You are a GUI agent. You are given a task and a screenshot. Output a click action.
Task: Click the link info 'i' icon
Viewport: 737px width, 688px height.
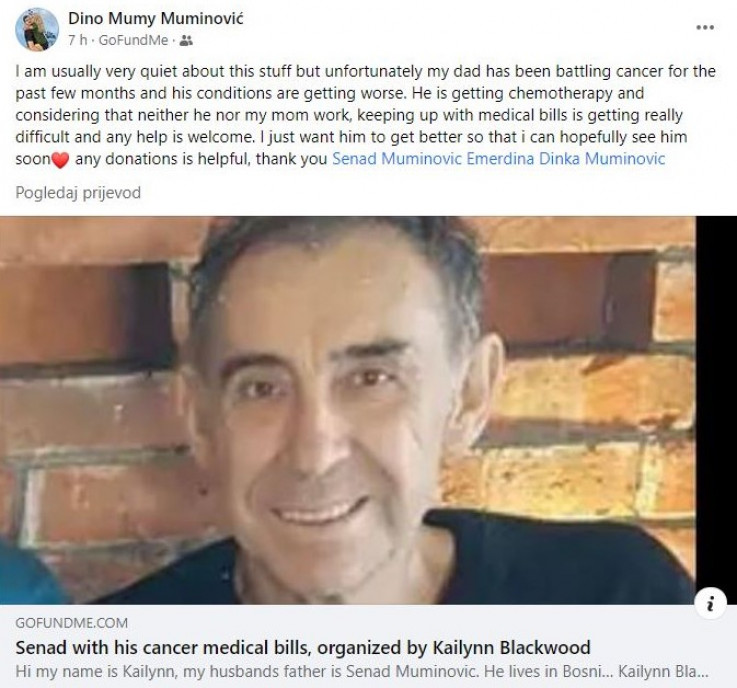pyautogui.click(x=710, y=603)
